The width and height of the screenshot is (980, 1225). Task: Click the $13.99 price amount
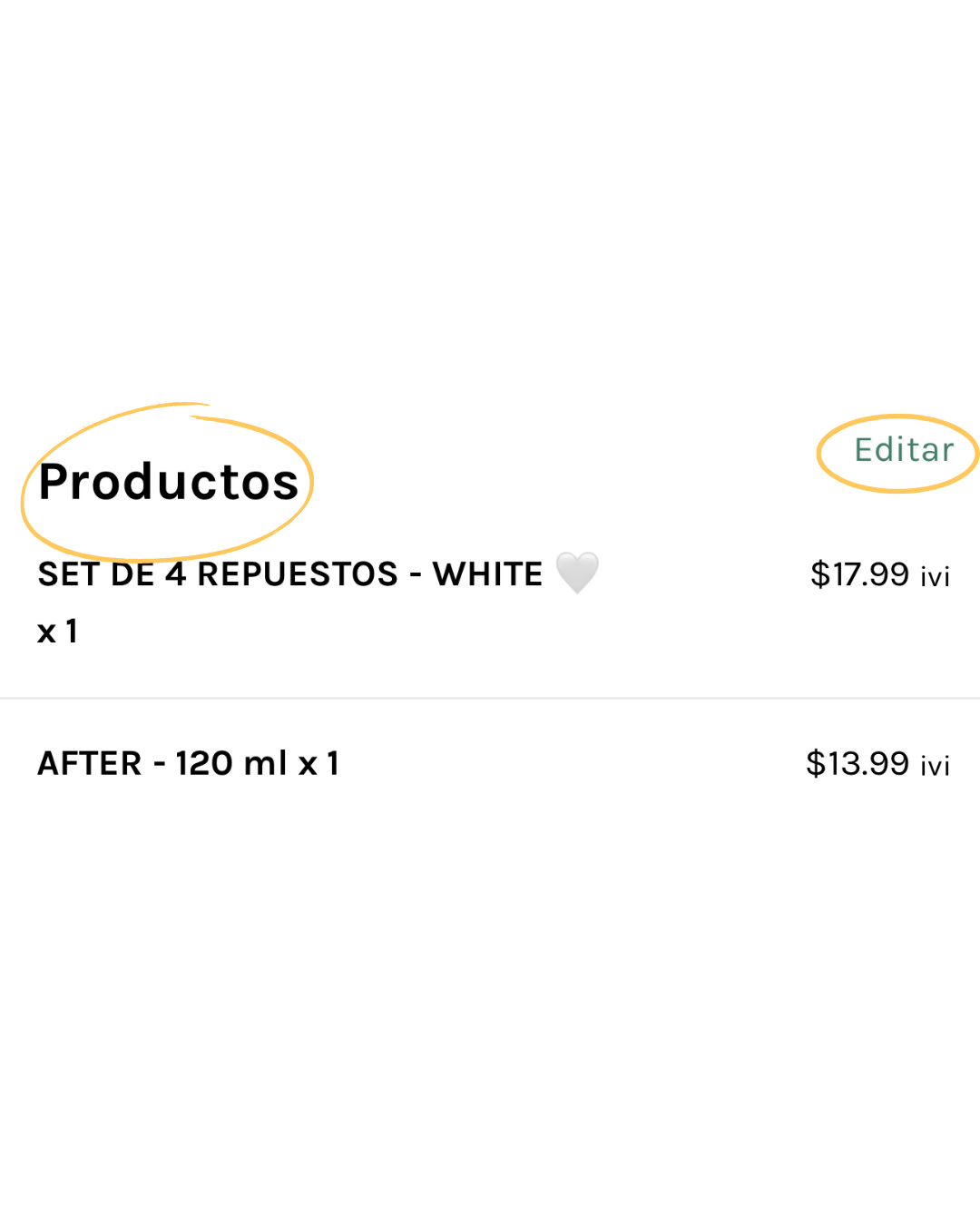coord(857,763)
